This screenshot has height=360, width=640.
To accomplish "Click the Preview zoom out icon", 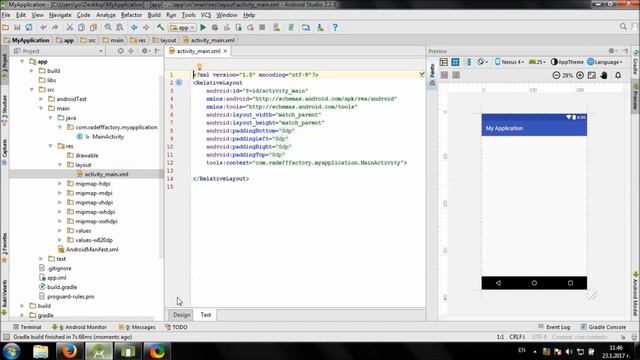I will click(x=556, y=76).
